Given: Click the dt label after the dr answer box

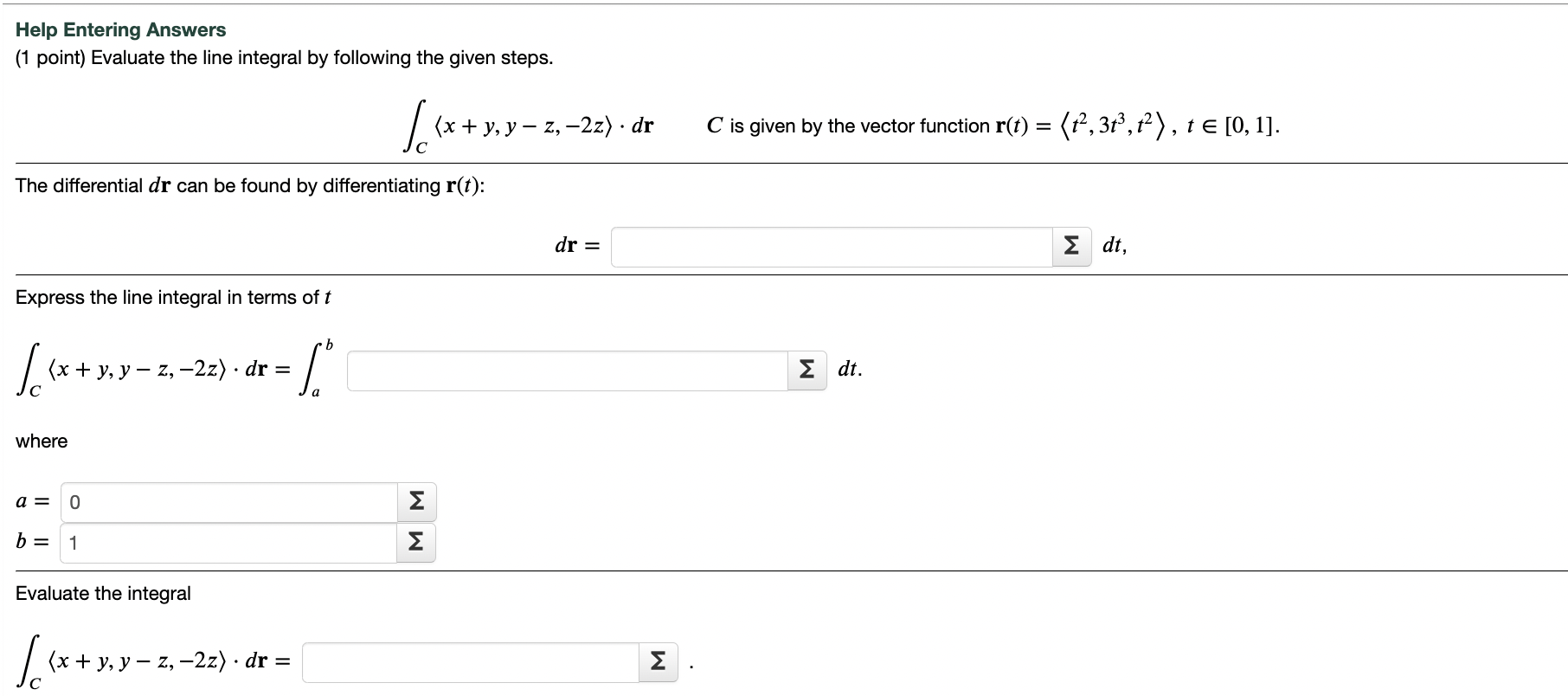Looking at the screenshot, I should (1112, 246).
